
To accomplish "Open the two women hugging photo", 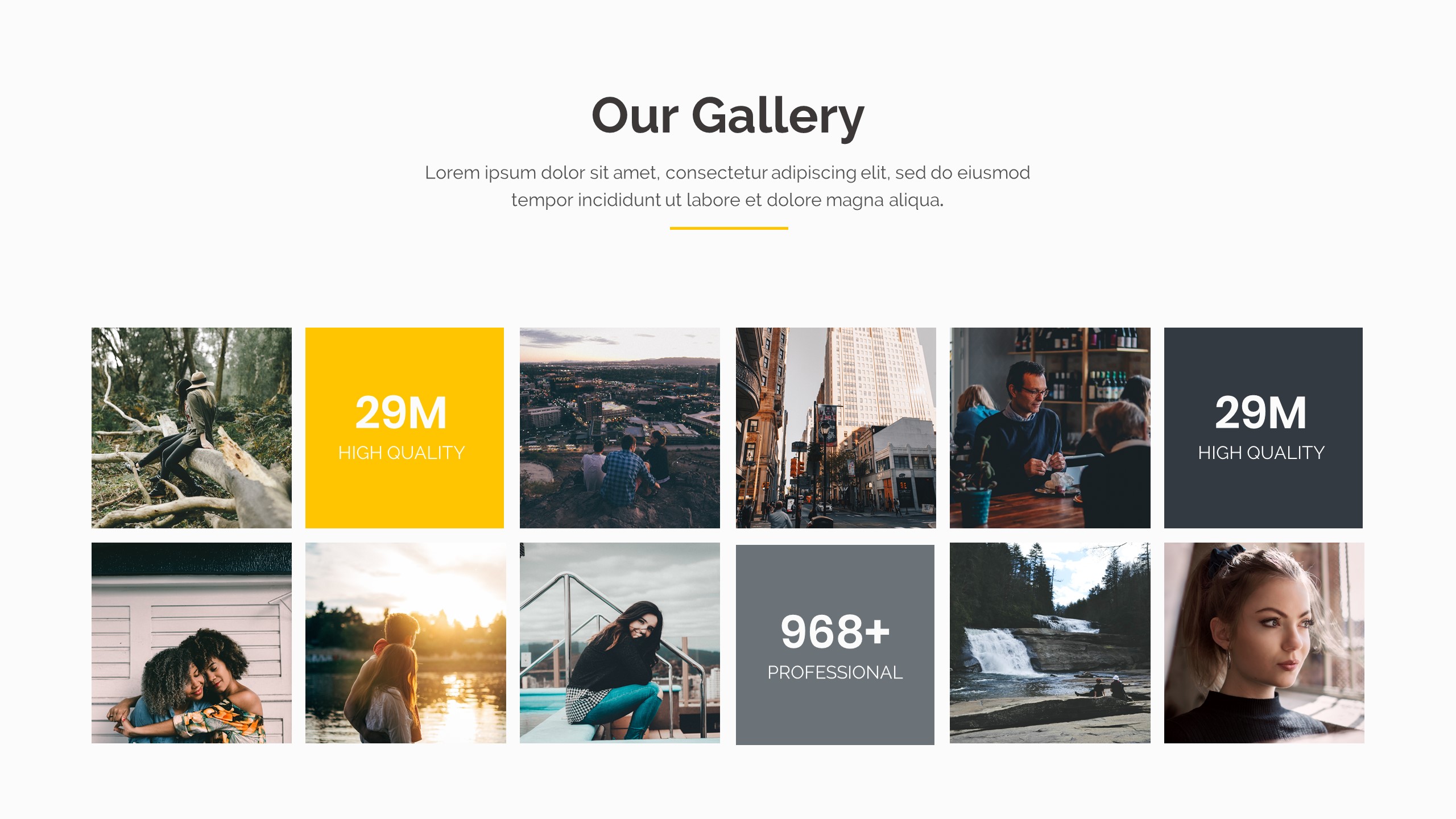I will click(x=192, y=643).
